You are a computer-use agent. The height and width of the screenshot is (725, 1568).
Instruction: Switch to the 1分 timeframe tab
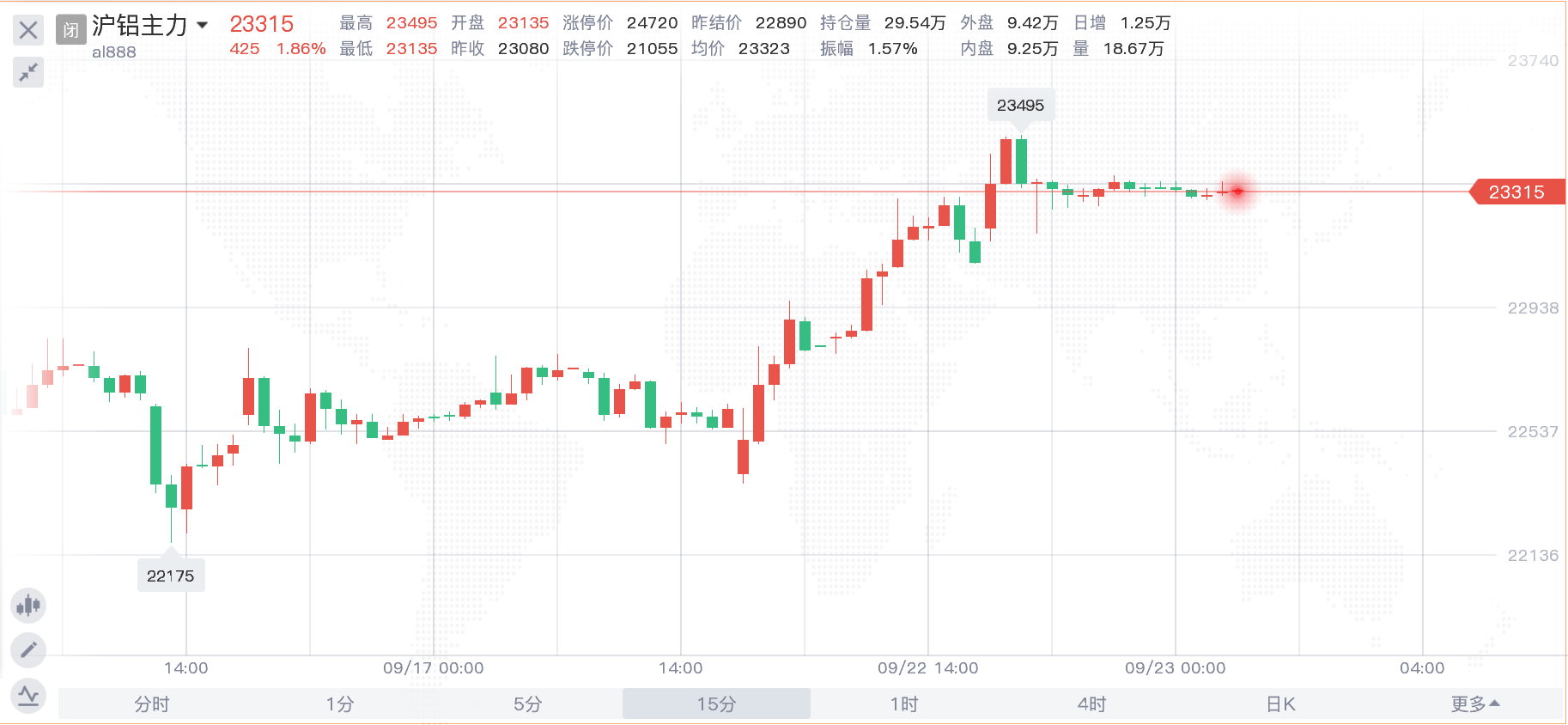point(340,704)
